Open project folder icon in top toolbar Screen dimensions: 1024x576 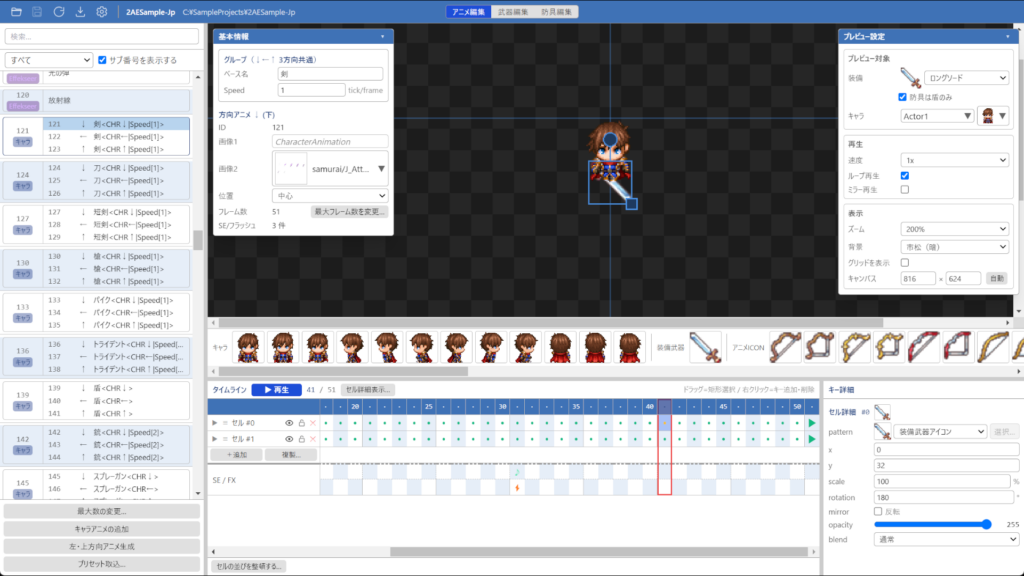point(16,12)
